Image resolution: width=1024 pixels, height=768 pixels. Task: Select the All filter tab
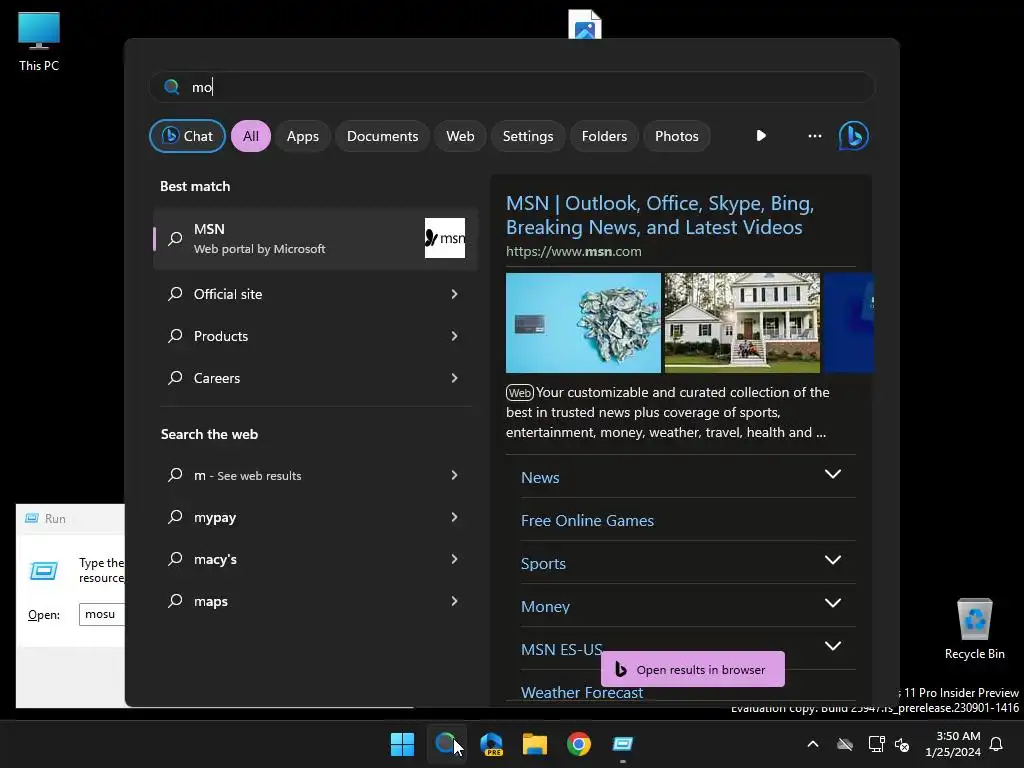(251, 136)
